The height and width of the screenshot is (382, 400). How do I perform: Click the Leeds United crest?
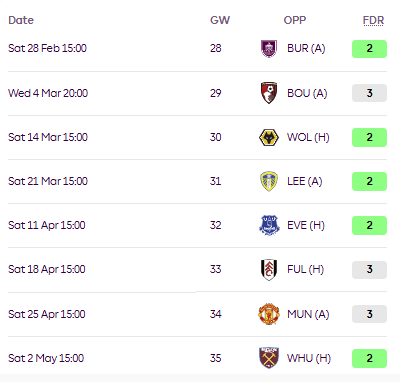tap(269, 181)
